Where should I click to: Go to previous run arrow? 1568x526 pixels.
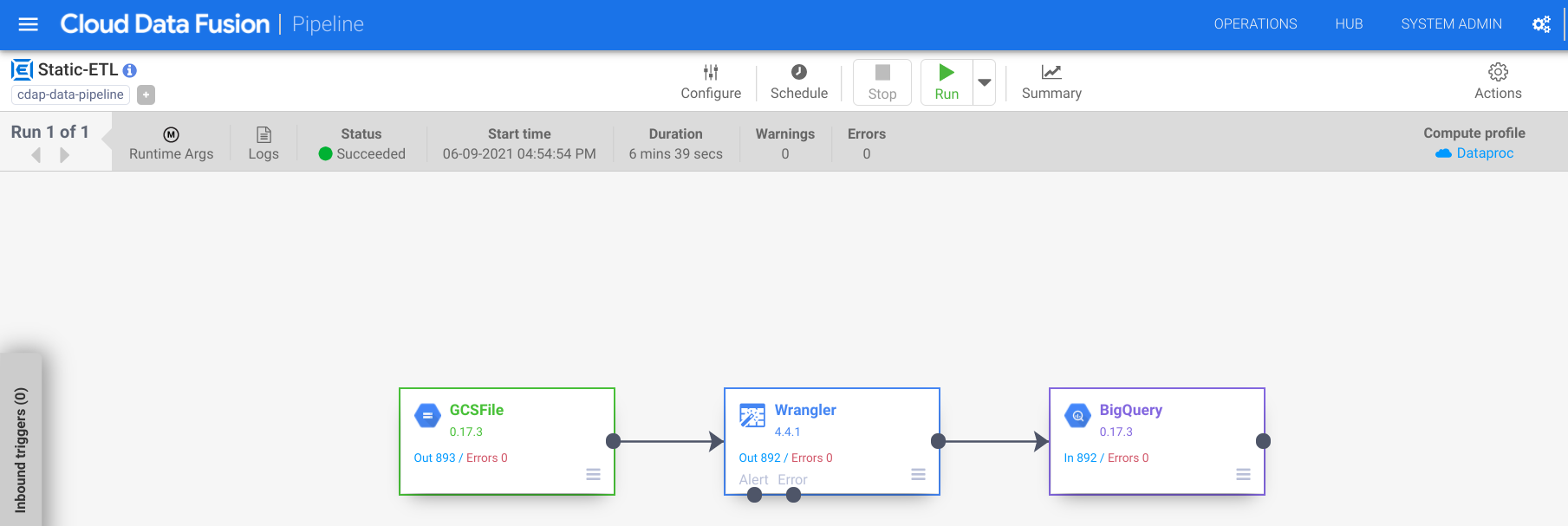point(36,155)
